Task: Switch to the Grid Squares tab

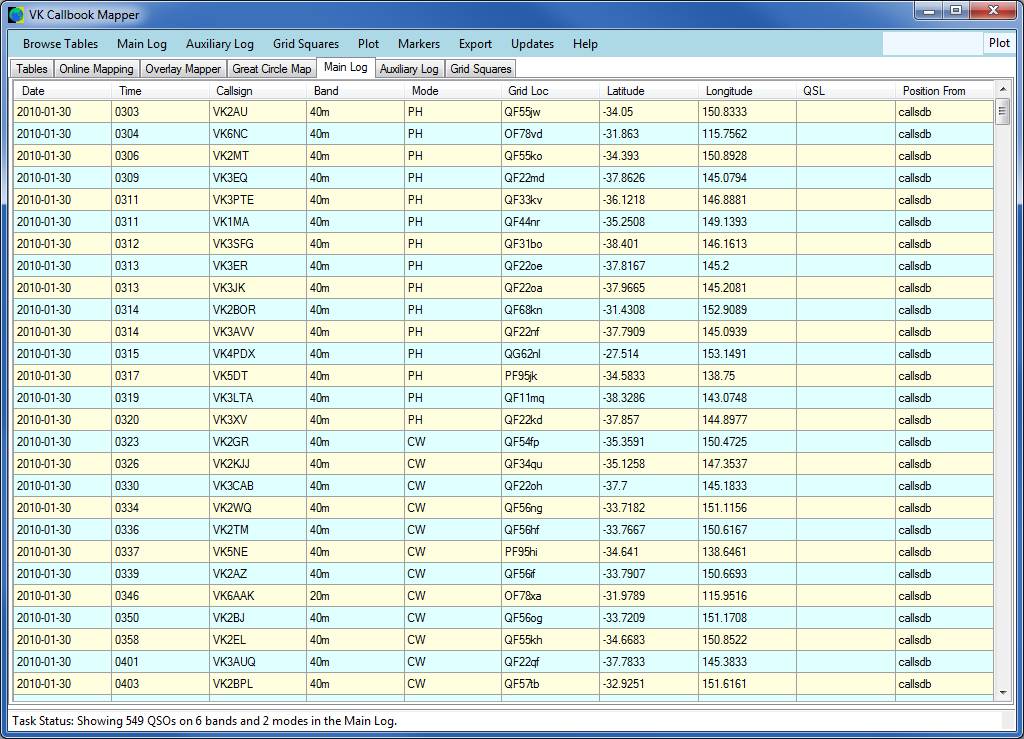Action: click(x=481, y=69)
